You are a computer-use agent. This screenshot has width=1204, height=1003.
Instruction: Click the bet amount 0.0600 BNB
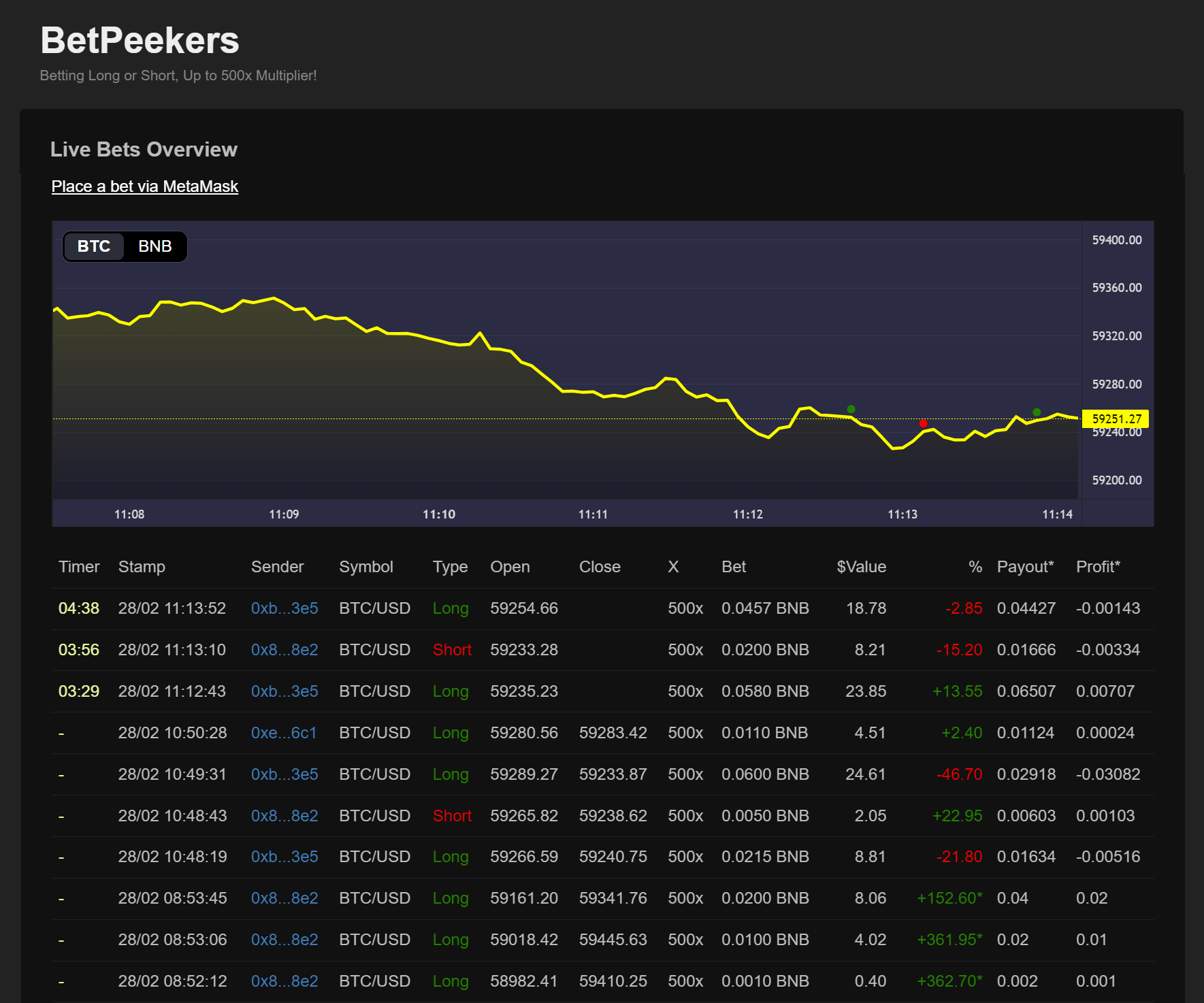click(765, 774)
